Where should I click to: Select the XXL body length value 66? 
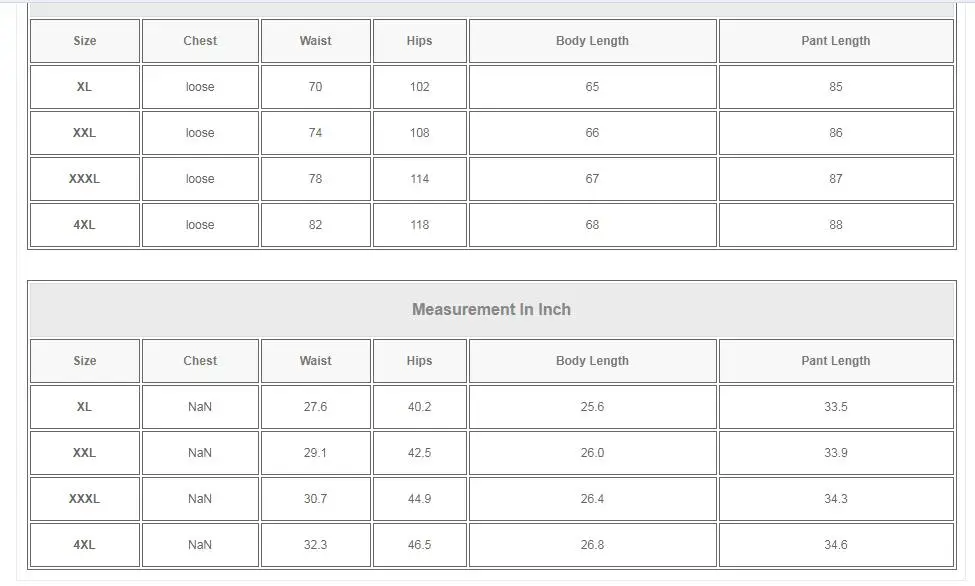pyautogui.click(x=592, y=133)
